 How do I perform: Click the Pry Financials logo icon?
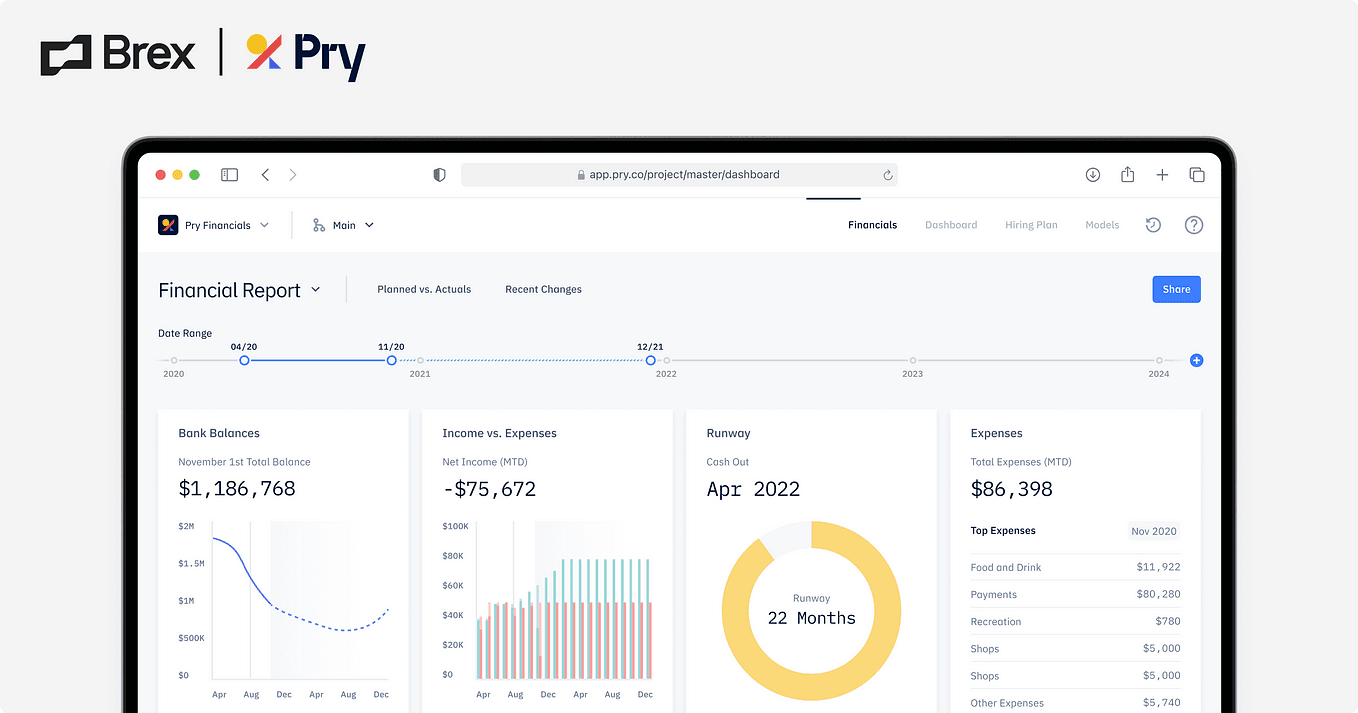pos(166,225)
